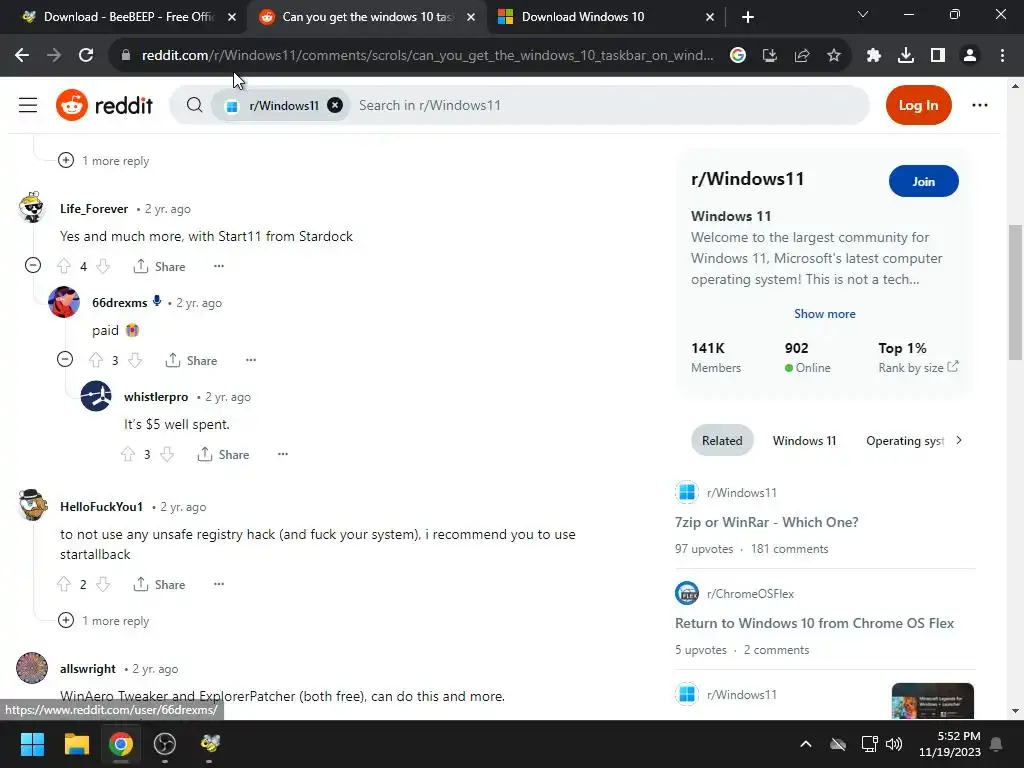Open the r/ChromeOSFlex community link

(x=750, y=594)
